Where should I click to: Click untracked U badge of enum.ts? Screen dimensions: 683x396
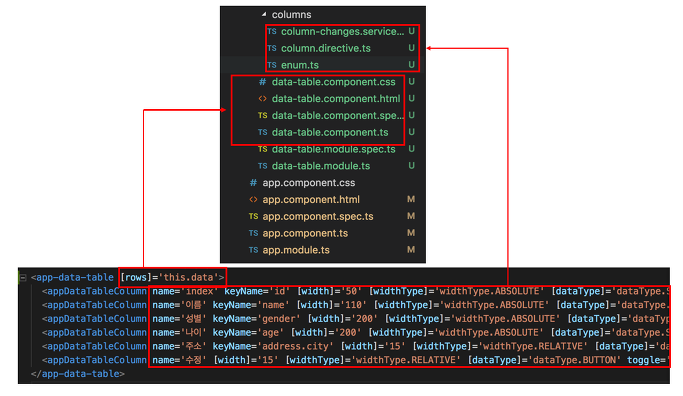411,65
